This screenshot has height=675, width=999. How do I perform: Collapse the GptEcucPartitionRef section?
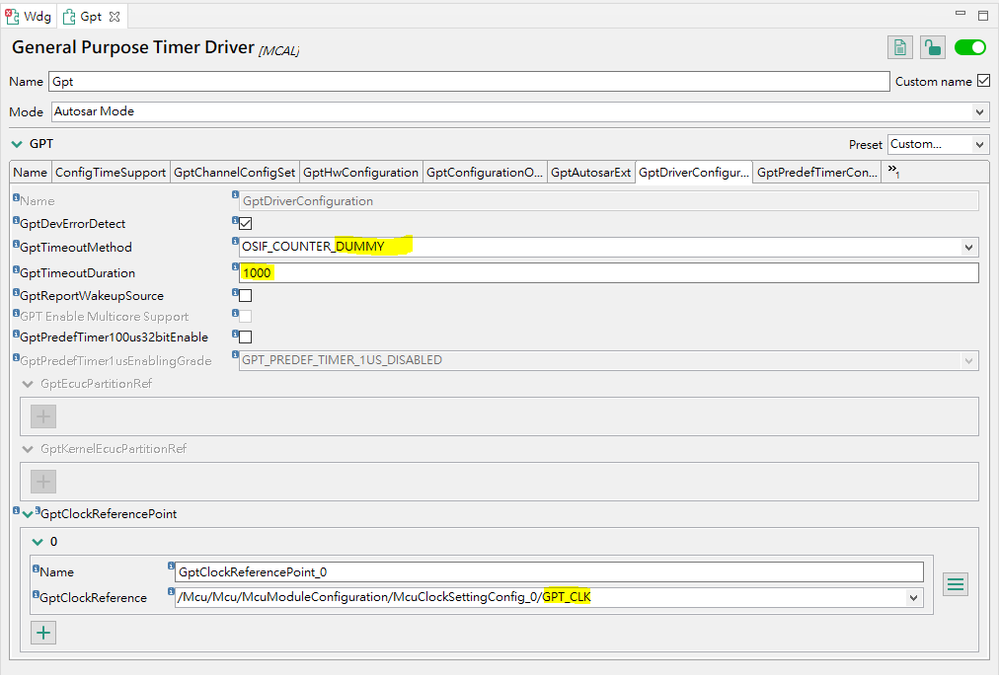(x=27, y=384)
